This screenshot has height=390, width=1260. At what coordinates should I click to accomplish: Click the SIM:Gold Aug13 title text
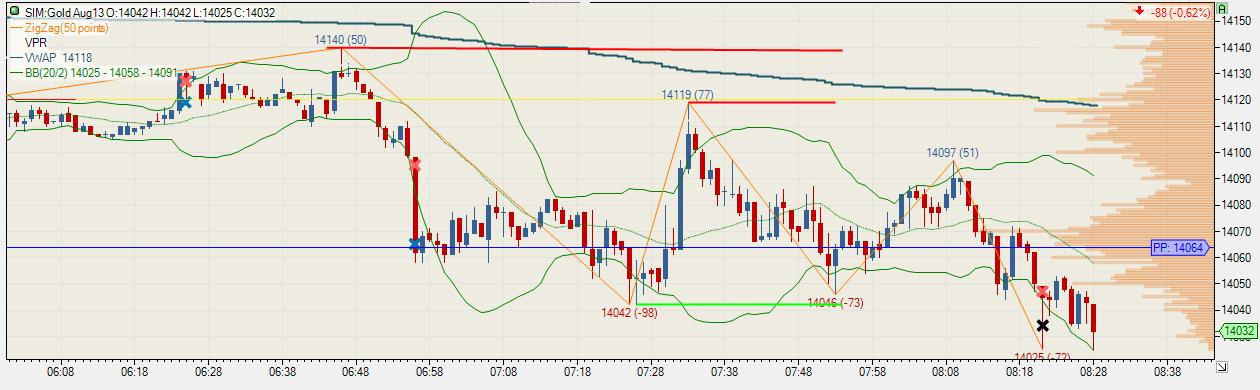pos(64,13)
